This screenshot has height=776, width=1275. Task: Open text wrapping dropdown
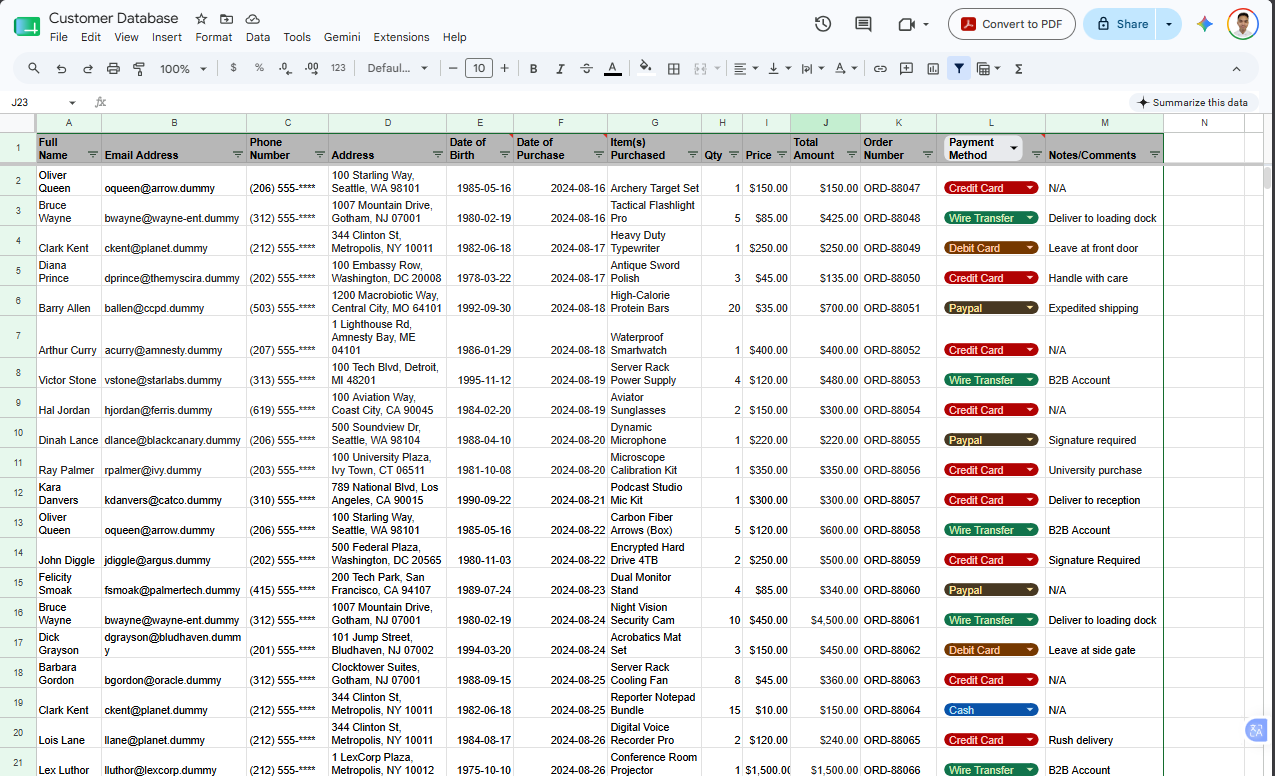tap(812, 68)
